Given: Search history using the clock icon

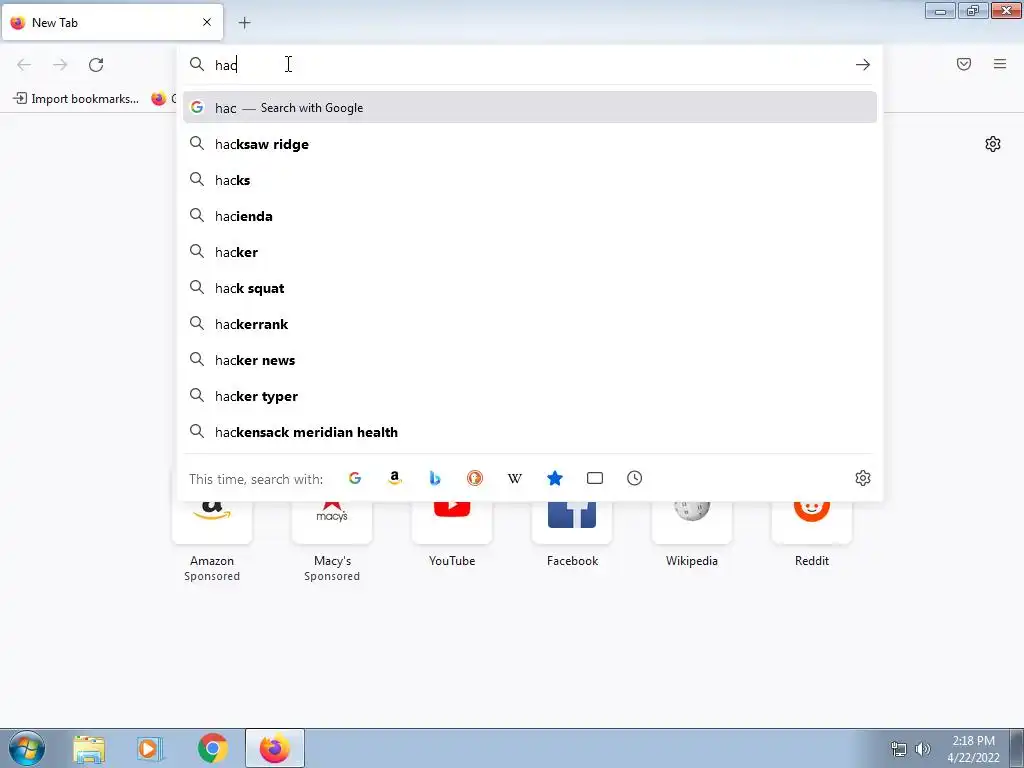Looking at the screenshot, I should coord(634,478).
